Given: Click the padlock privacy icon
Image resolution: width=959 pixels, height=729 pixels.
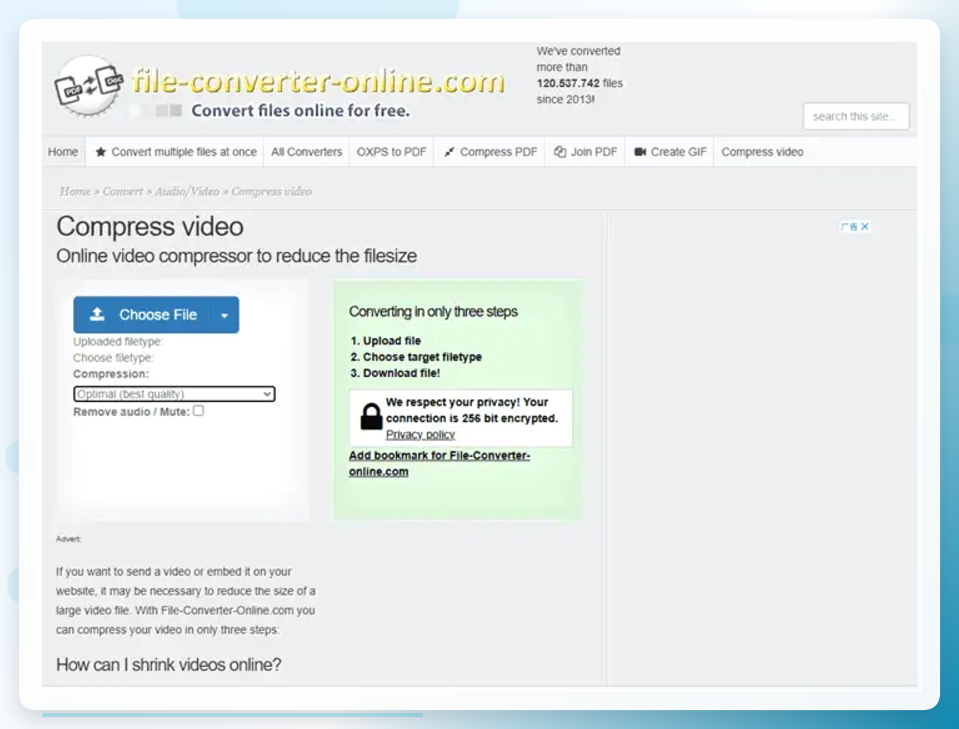Looking at the screenshot, I should coord(371,416).
